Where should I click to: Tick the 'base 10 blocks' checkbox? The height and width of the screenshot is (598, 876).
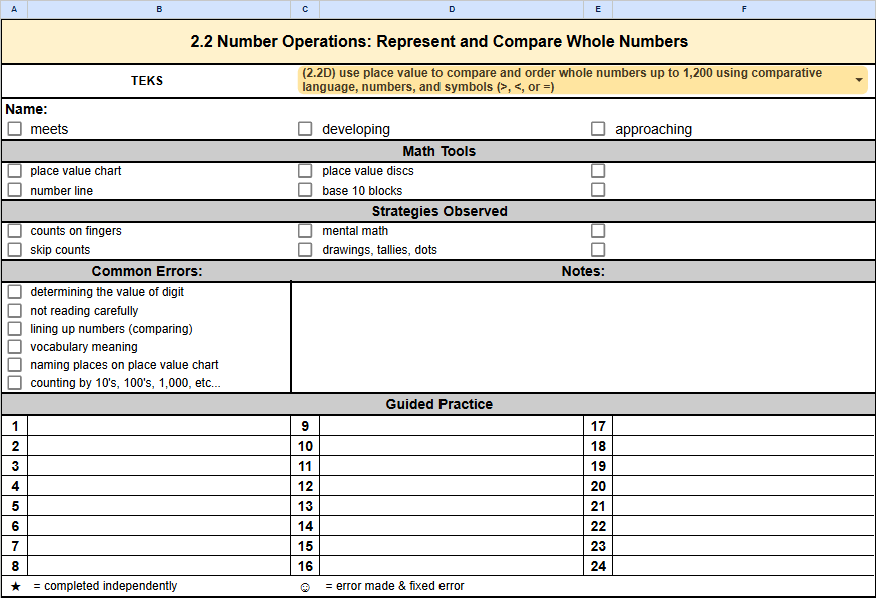(305, 190)
